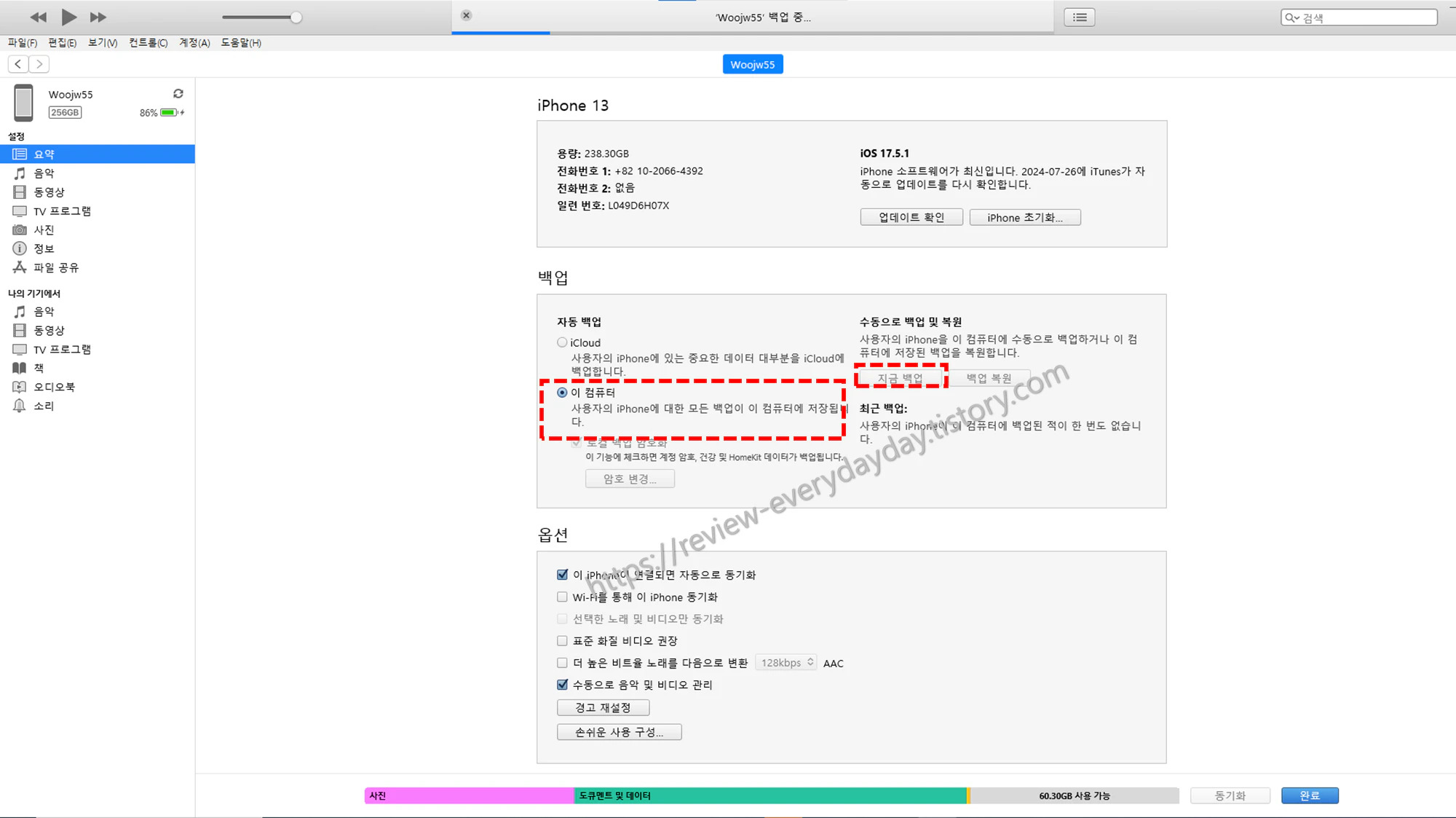Open the 계정(A) menu

194,43
